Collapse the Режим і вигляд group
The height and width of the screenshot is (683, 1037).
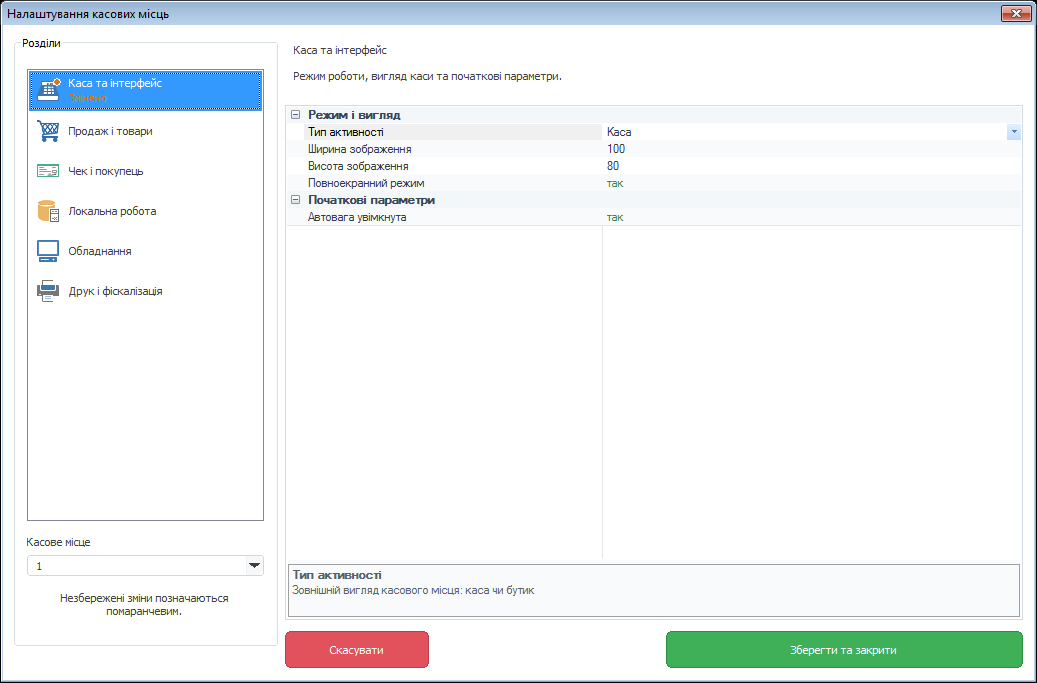pos(296,114)
